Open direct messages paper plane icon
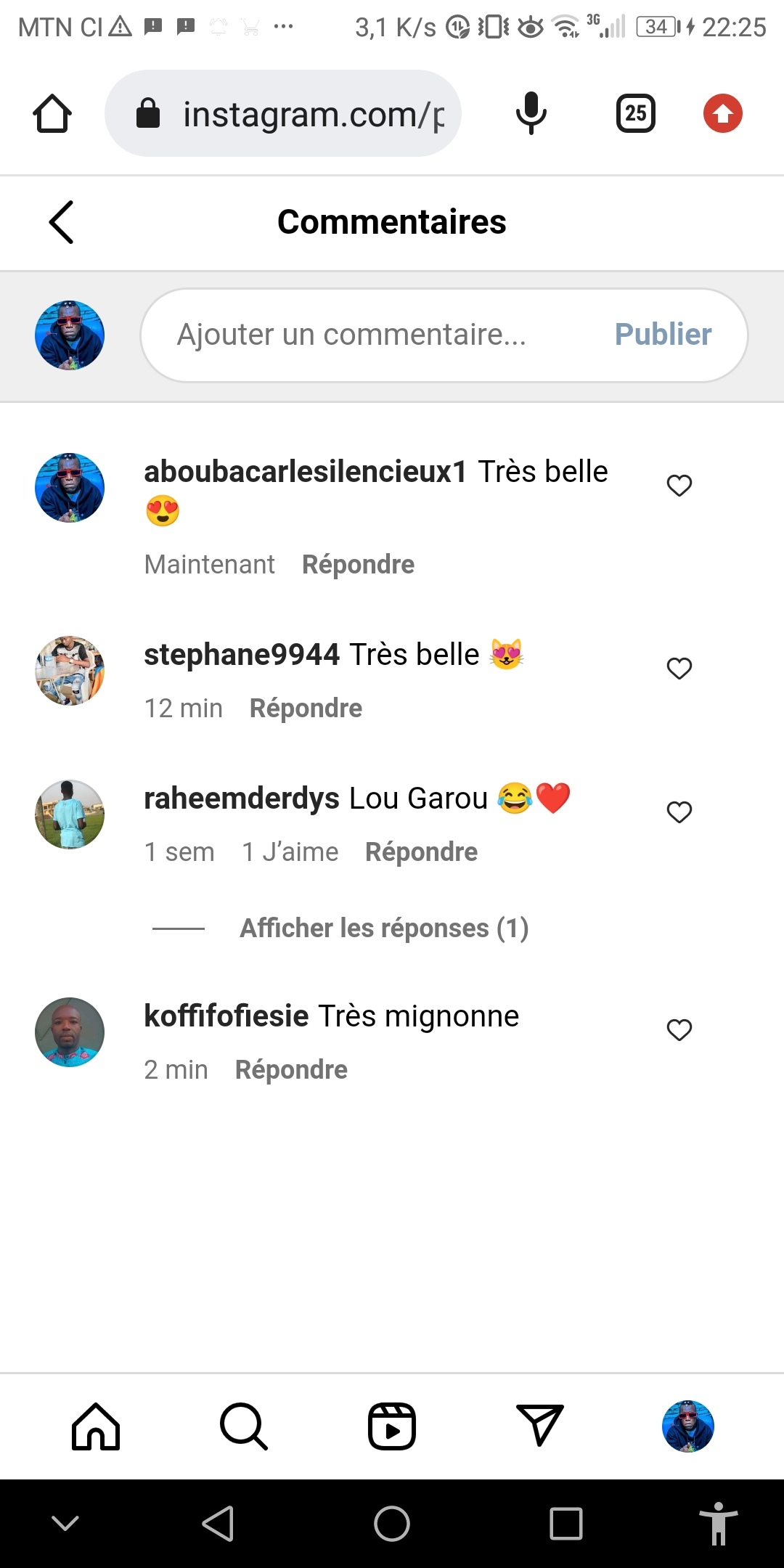Screen dimensions: 784x1568 [x=539, y=1425]
